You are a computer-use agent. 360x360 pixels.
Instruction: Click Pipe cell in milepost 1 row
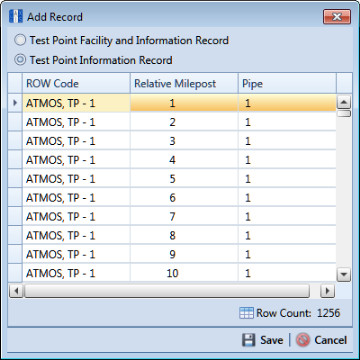(287, 103)
